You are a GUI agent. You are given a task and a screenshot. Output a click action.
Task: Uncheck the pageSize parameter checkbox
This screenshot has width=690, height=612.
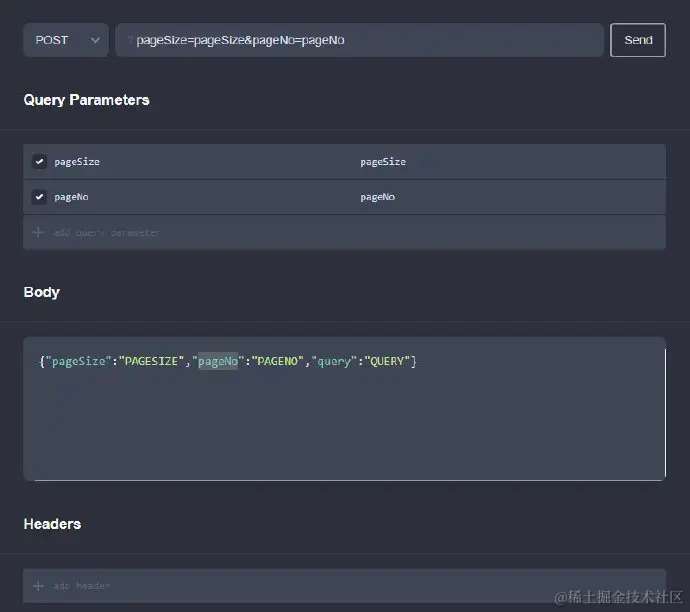tap(39, 161)
